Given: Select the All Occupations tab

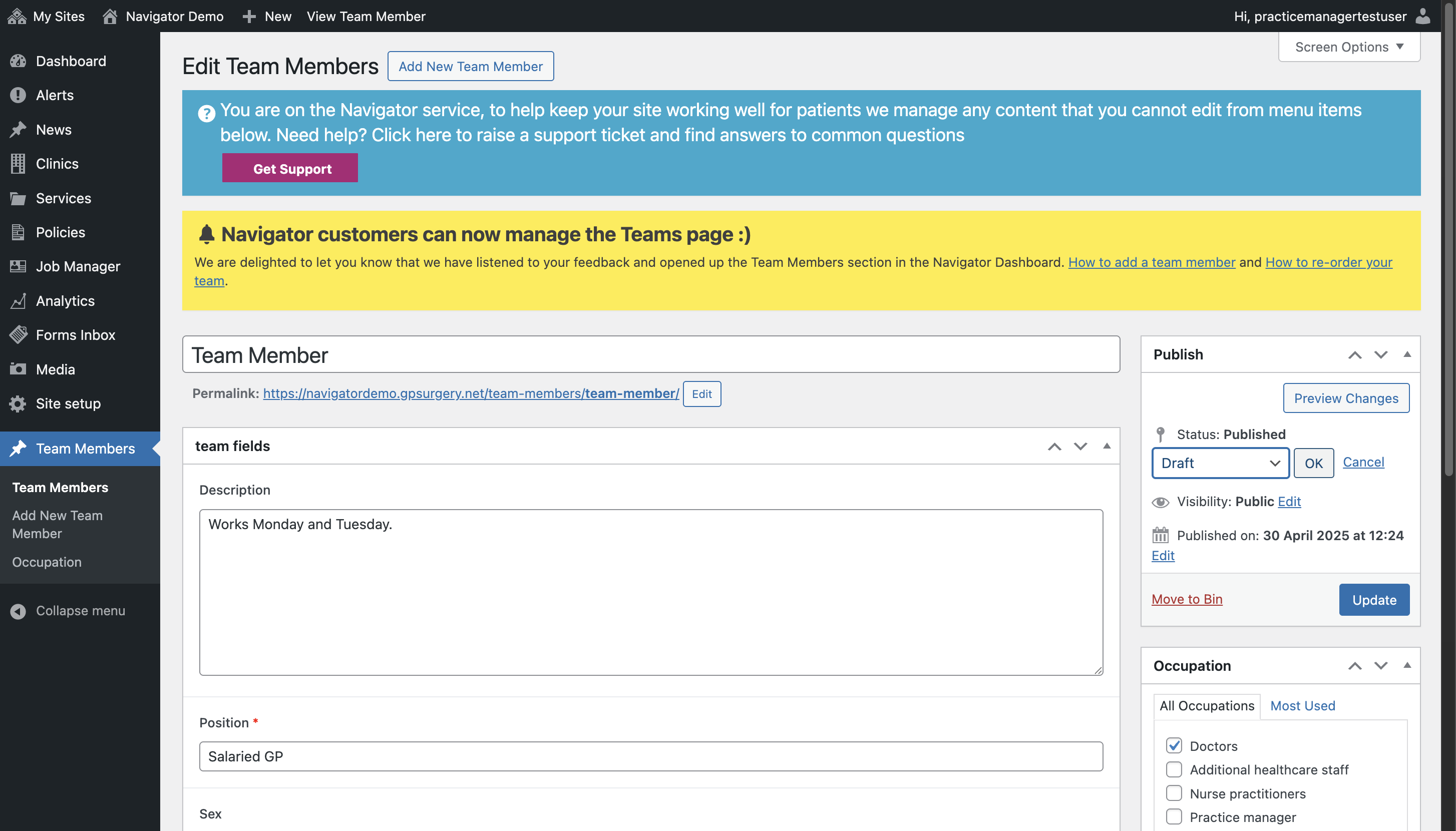Looking at the screenshot, I should (x=1207, y=705).
